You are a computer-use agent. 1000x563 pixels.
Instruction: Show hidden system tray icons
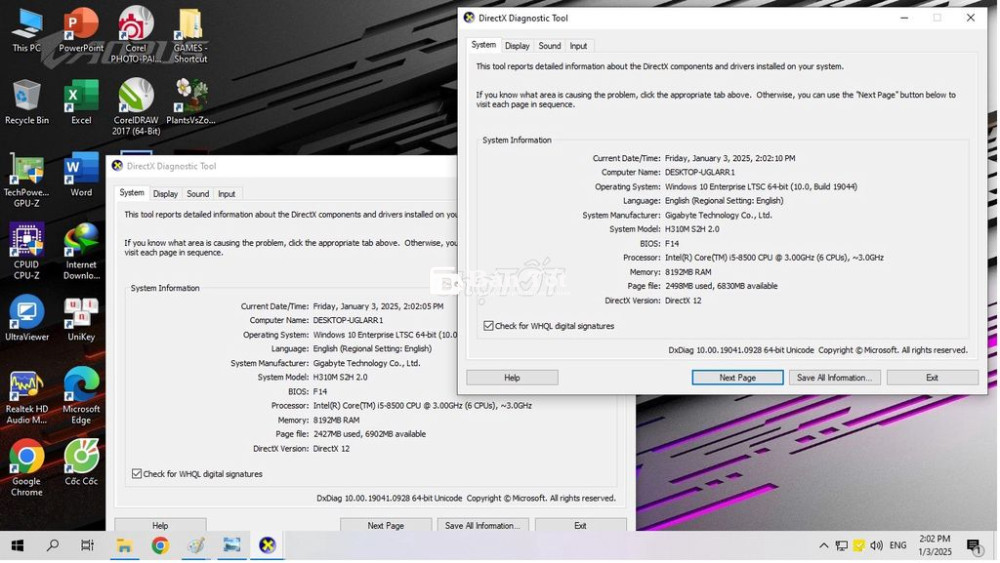(x=823, y=546)
